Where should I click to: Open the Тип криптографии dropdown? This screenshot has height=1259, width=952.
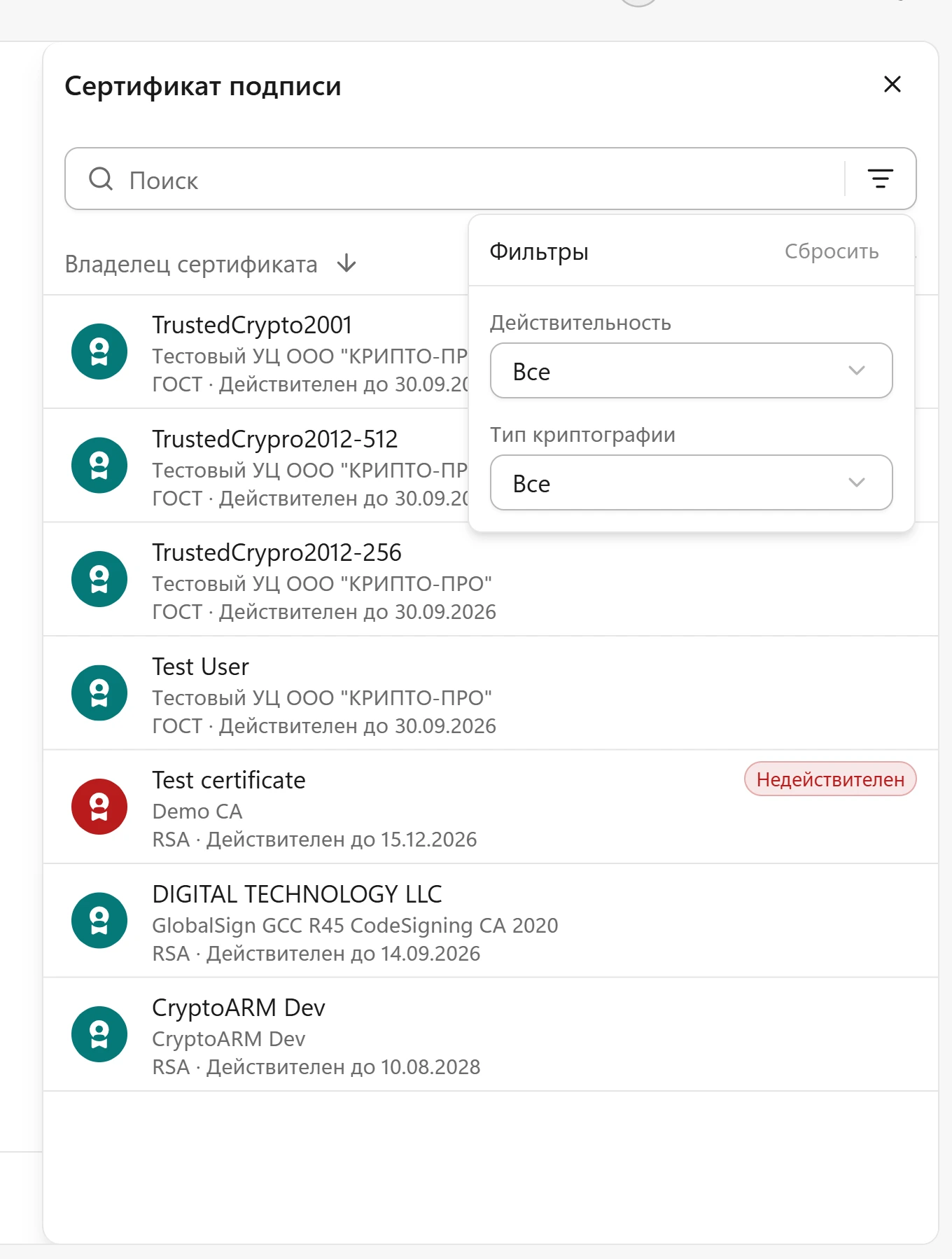tap(692, 482)
